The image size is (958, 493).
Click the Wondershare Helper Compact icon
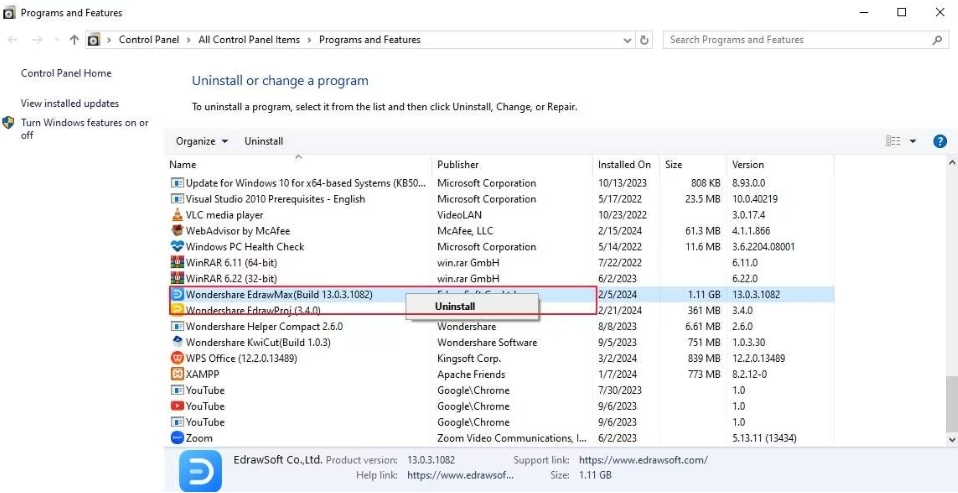(177, 326)
